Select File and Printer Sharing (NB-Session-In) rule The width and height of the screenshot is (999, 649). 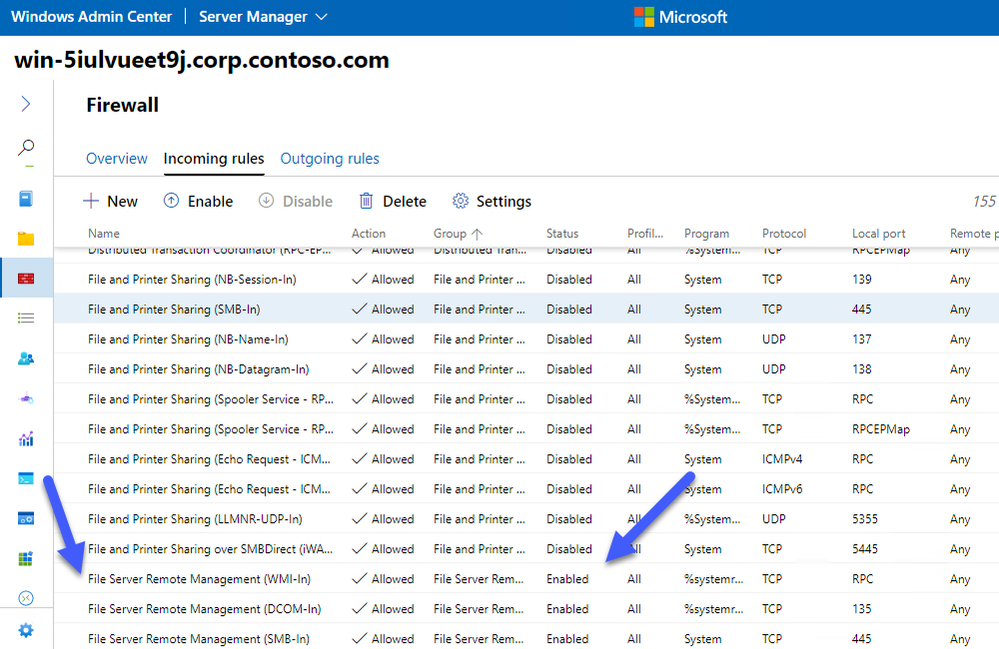(526, 279)
